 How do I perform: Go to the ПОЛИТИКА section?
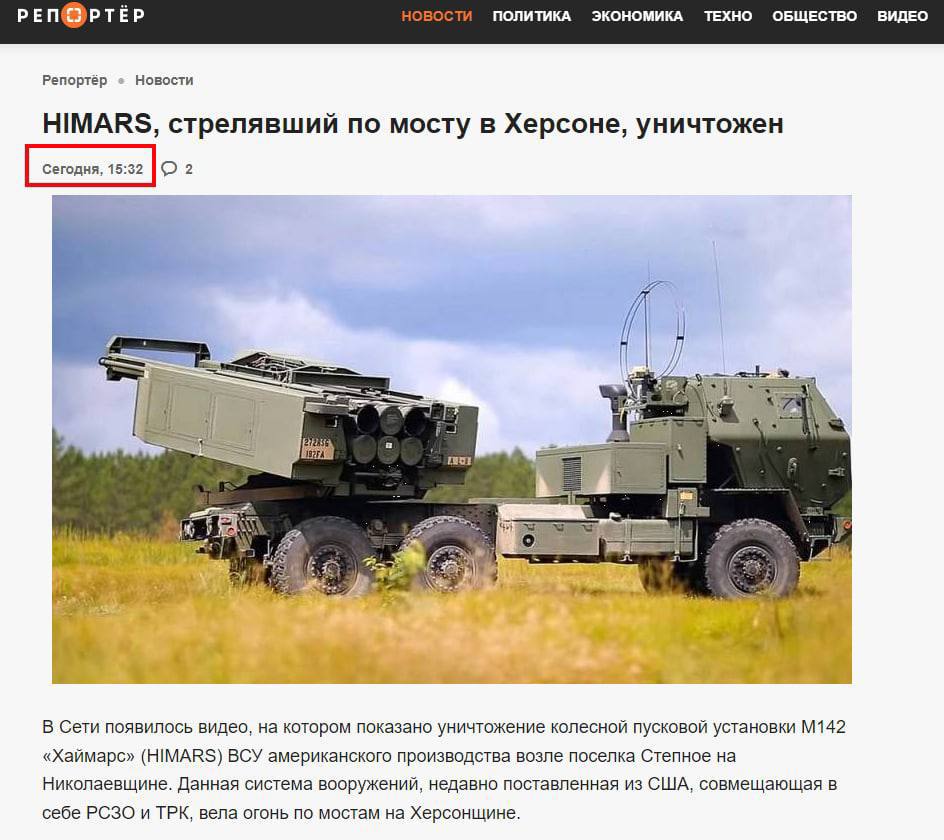[x=532, y=16]
